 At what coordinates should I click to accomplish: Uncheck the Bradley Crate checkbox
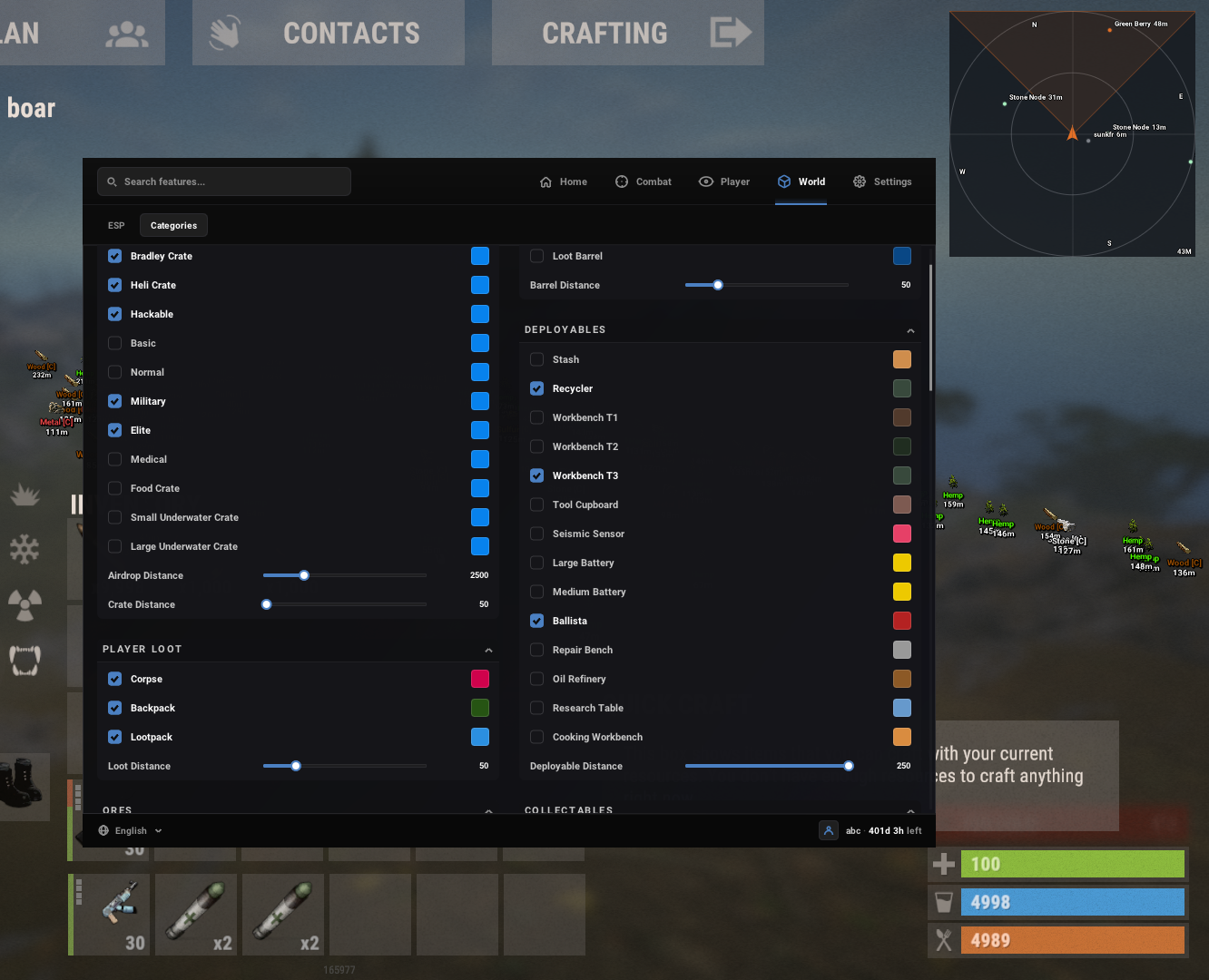(115, 256)
